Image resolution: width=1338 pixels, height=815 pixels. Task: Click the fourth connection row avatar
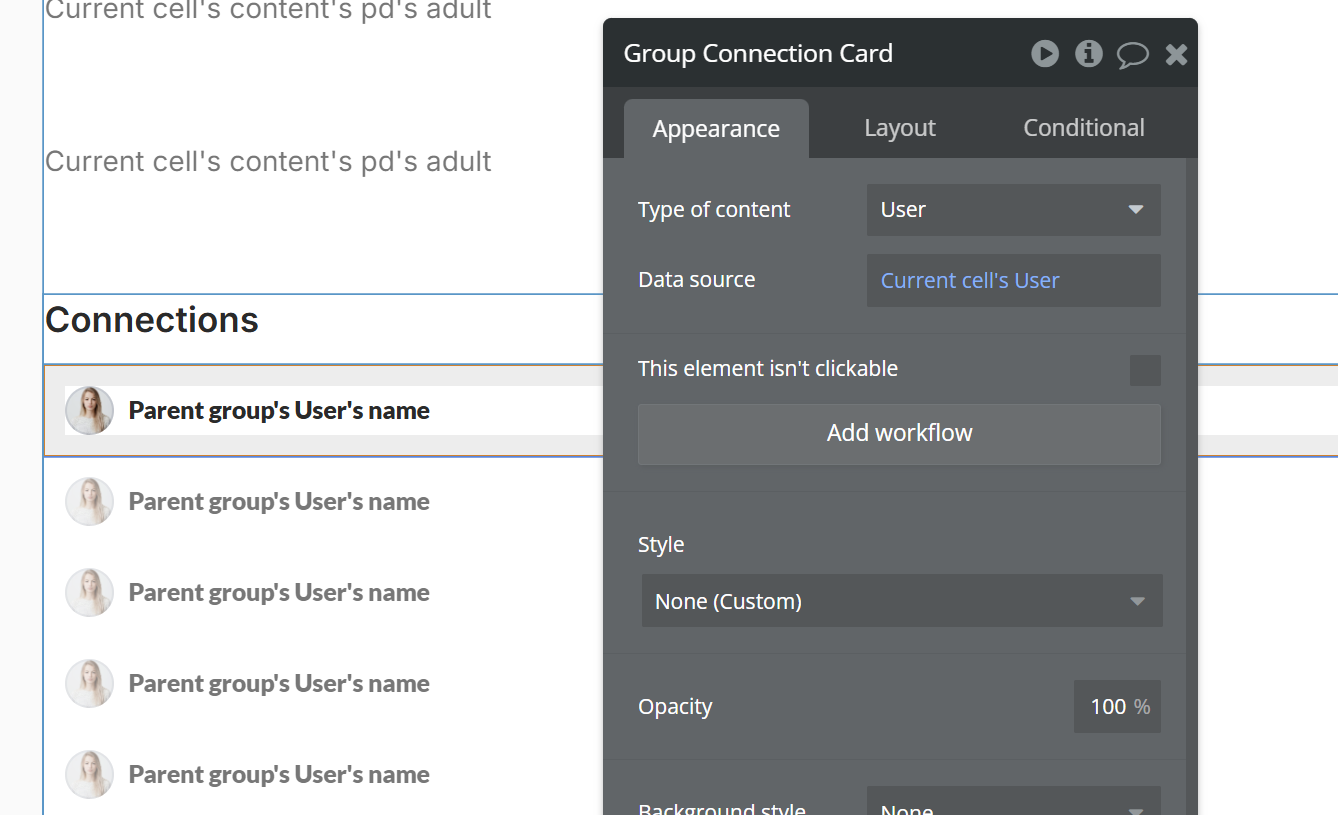[x=90, y=684]
